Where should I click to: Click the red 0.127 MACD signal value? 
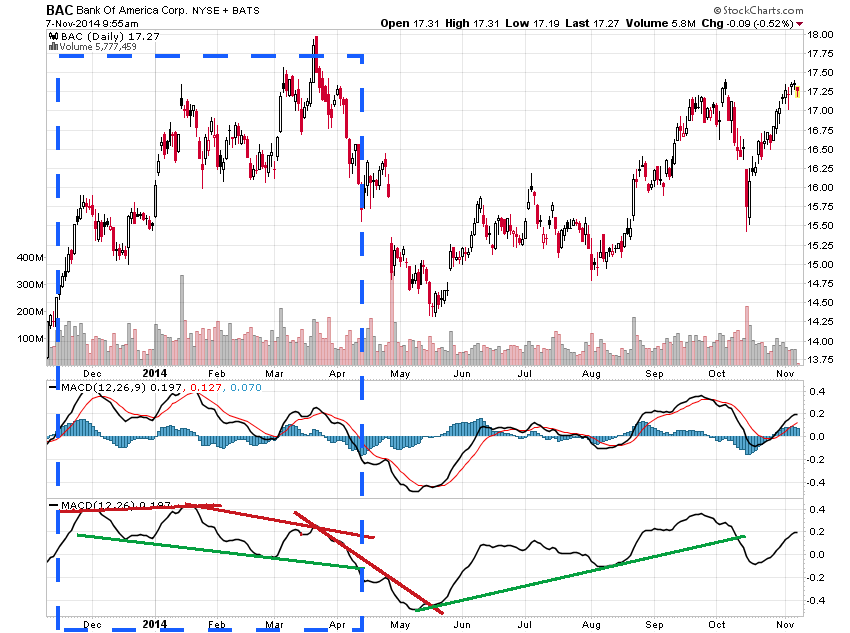[206, 387]
